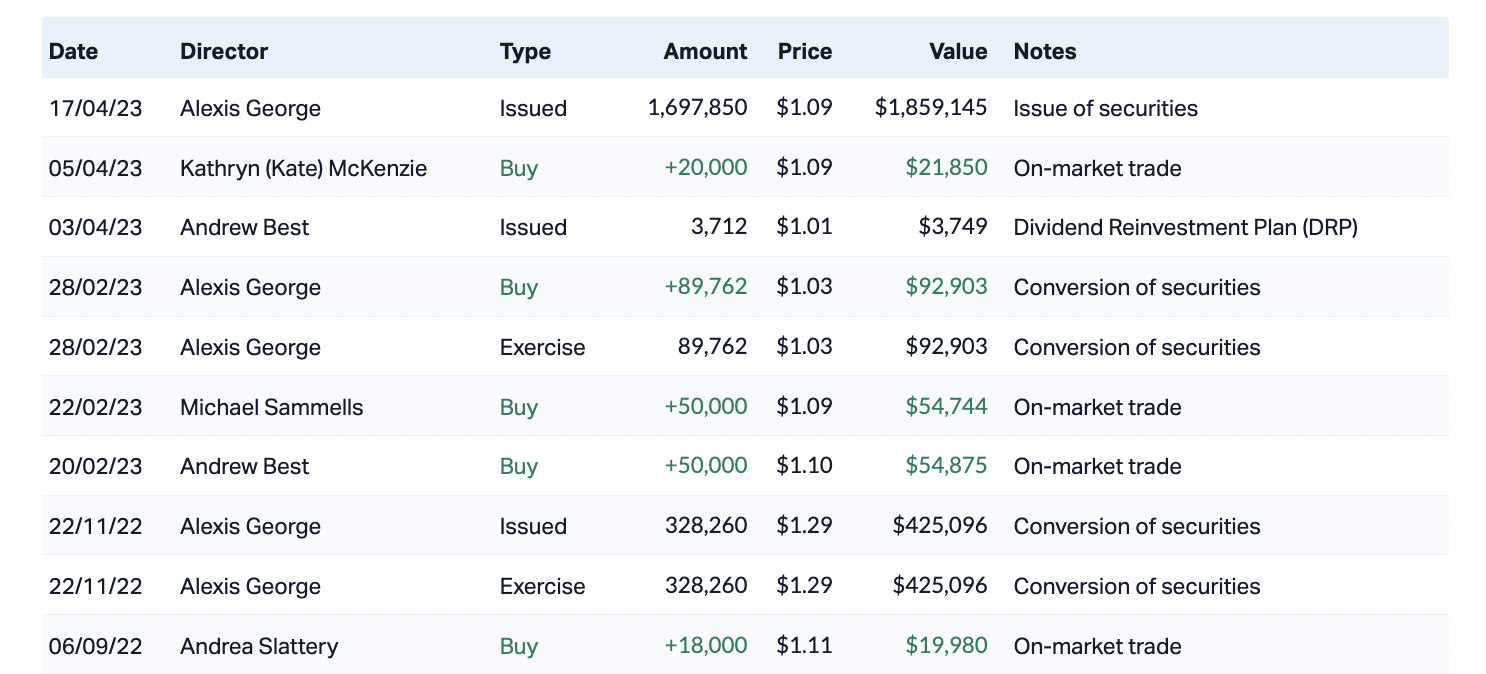Click the Notes column header
This screenshot has height=674, width=1486.
pos(1044,51)
